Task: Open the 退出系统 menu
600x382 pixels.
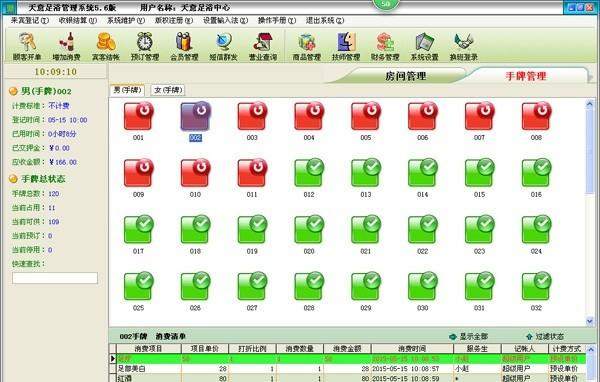Action: 325,21
